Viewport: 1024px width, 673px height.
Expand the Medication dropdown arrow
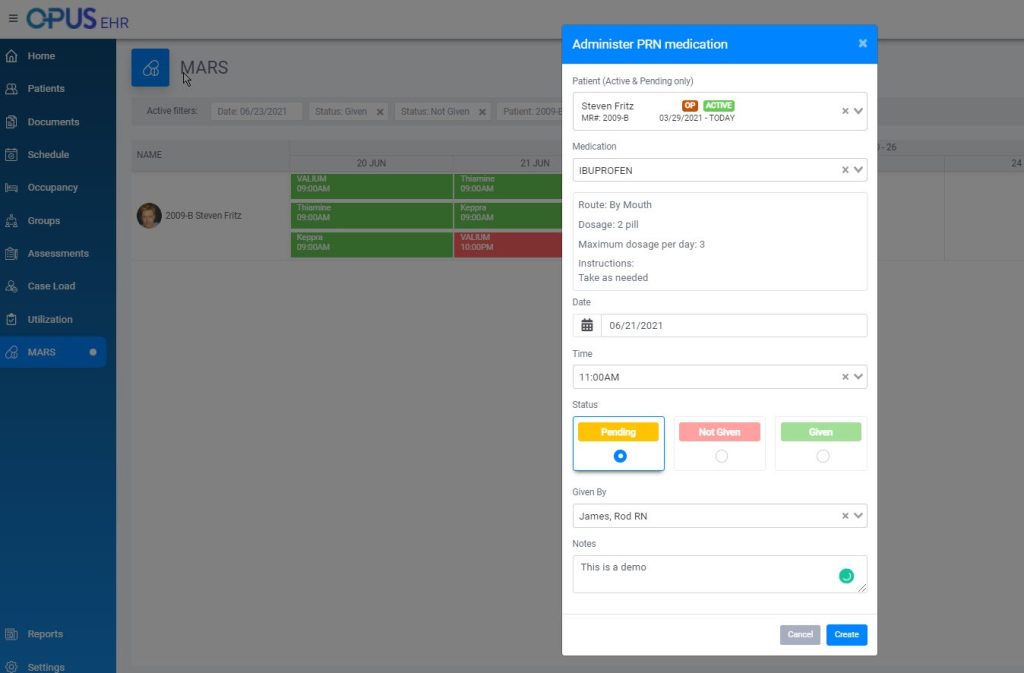[x=858, y=170]
